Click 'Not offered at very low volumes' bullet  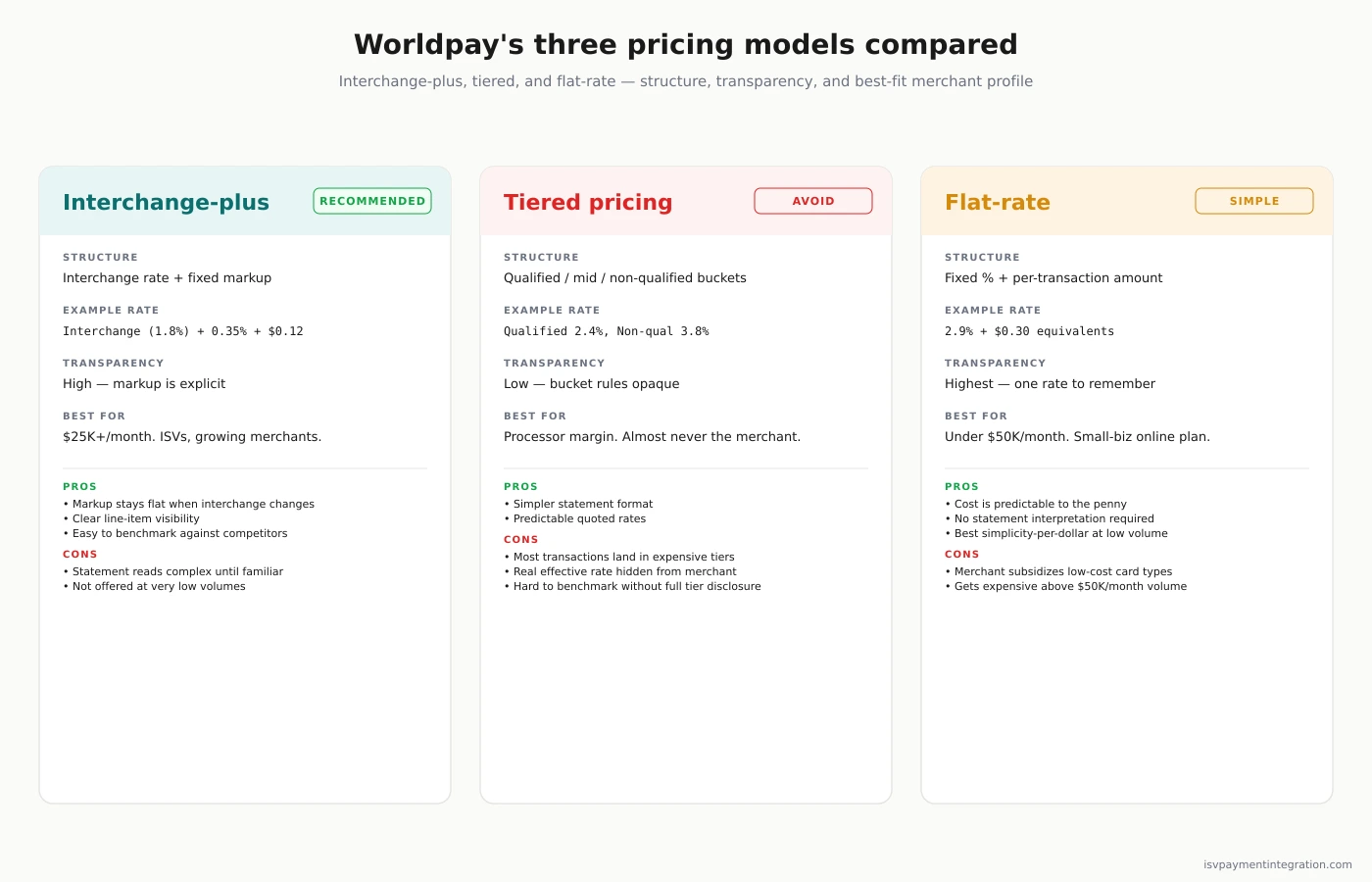[x=155, y=586]
